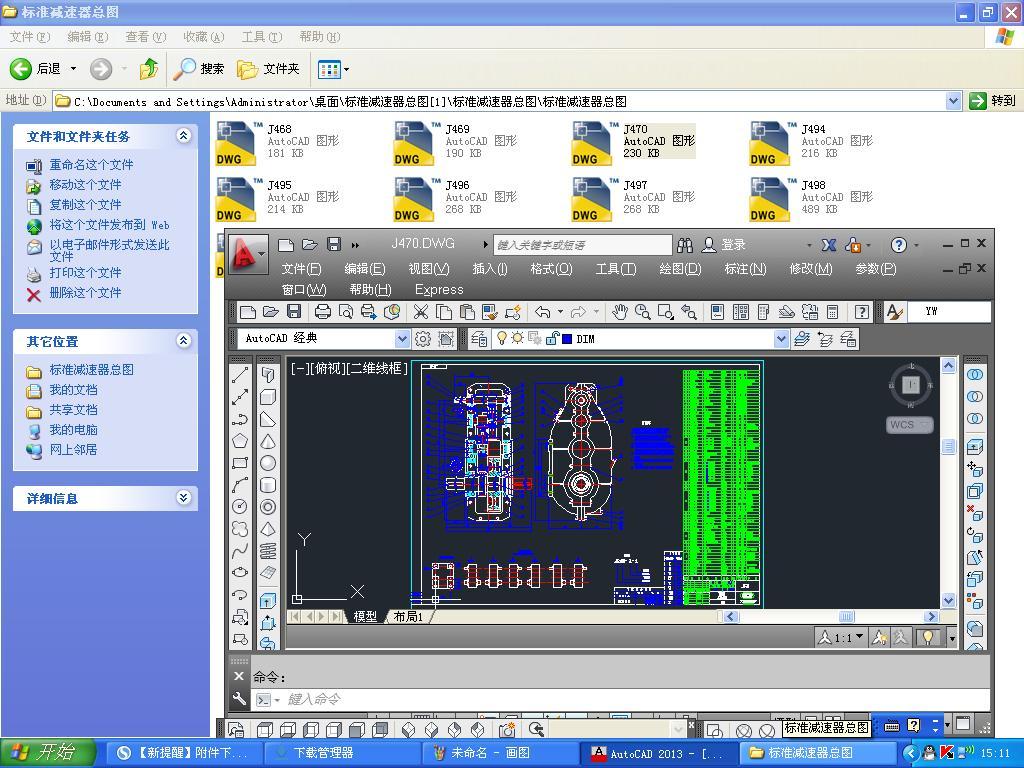Image resolution: width=1024 pixels, height=768 pixels.
Task: Click the Sphere 3D modeling tool
Action: 268,463
